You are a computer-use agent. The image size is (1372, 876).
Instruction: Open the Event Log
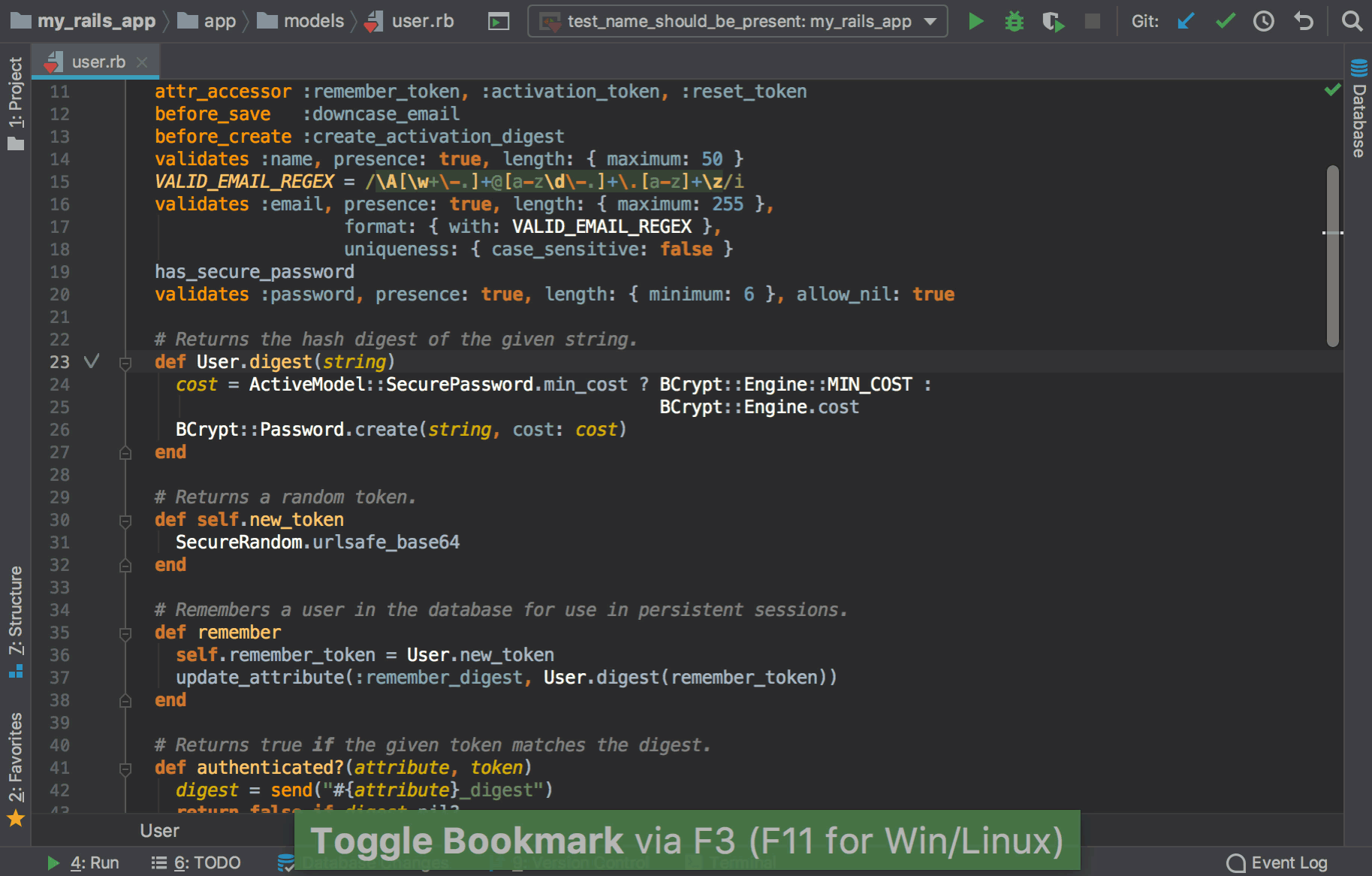click(1277, 862)
